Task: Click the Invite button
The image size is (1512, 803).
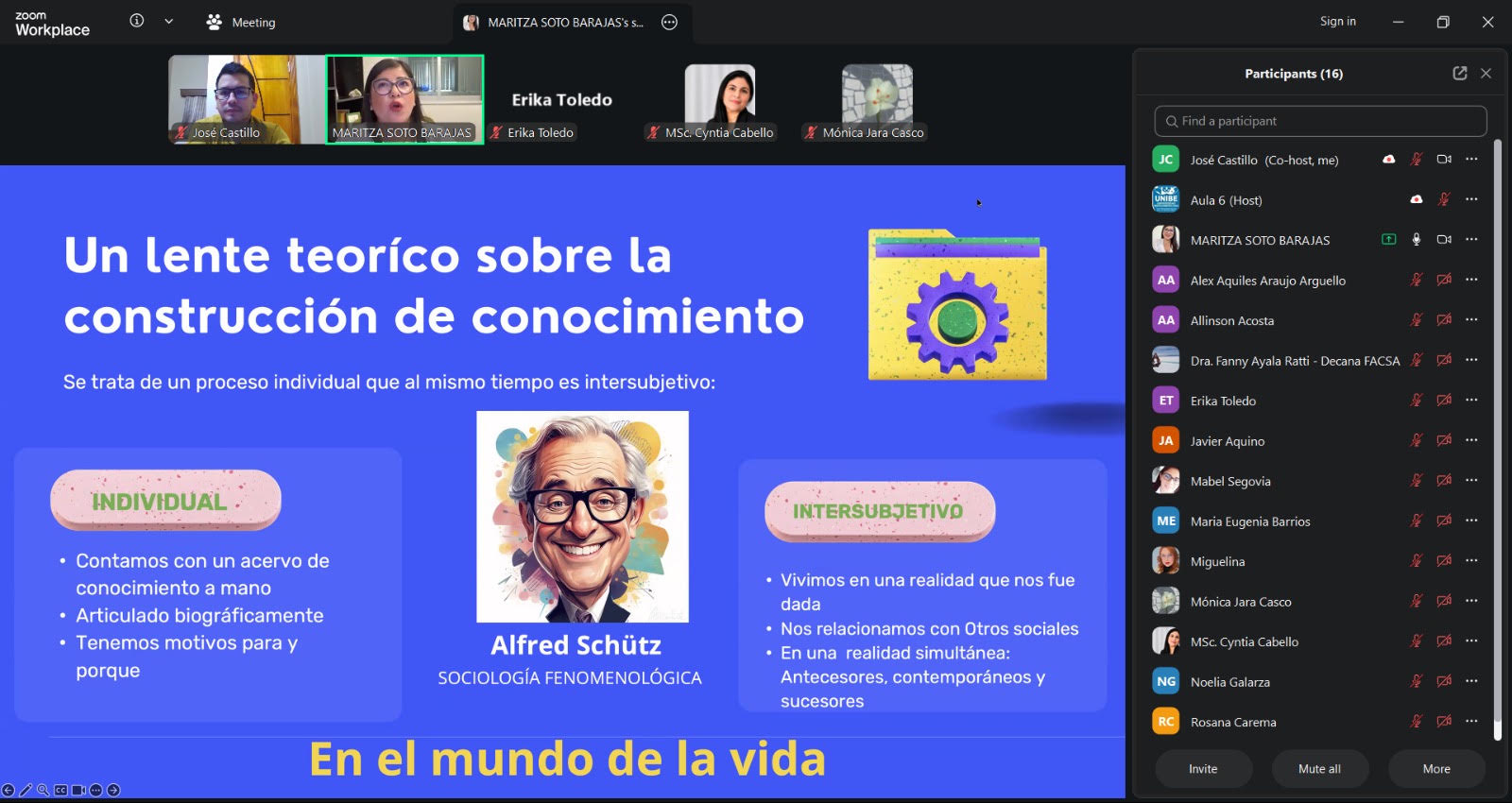Action: point(1203,769)
